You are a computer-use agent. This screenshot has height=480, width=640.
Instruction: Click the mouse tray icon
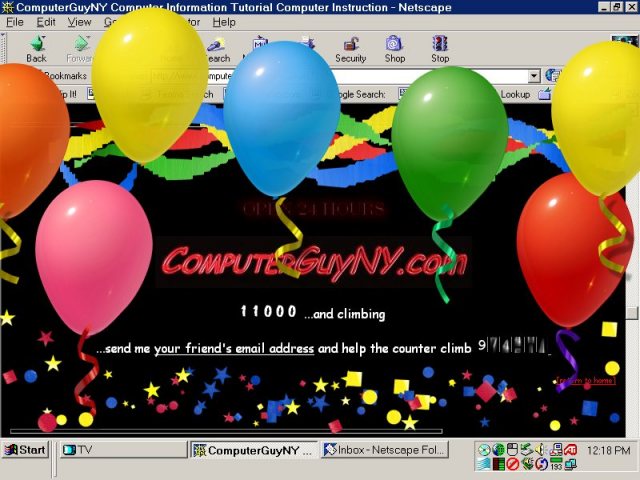pyautogui.click(x=512, y=450)
